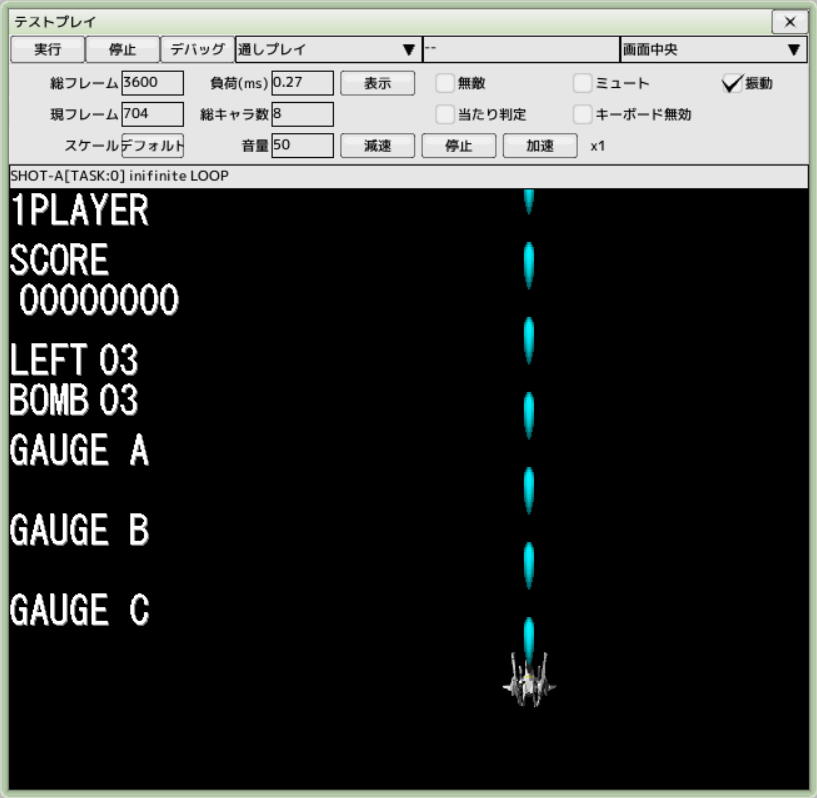Open the 画面中央 position dropdown
The width and height of the screenshot is (817, 798).
click(x=712, y=49)
